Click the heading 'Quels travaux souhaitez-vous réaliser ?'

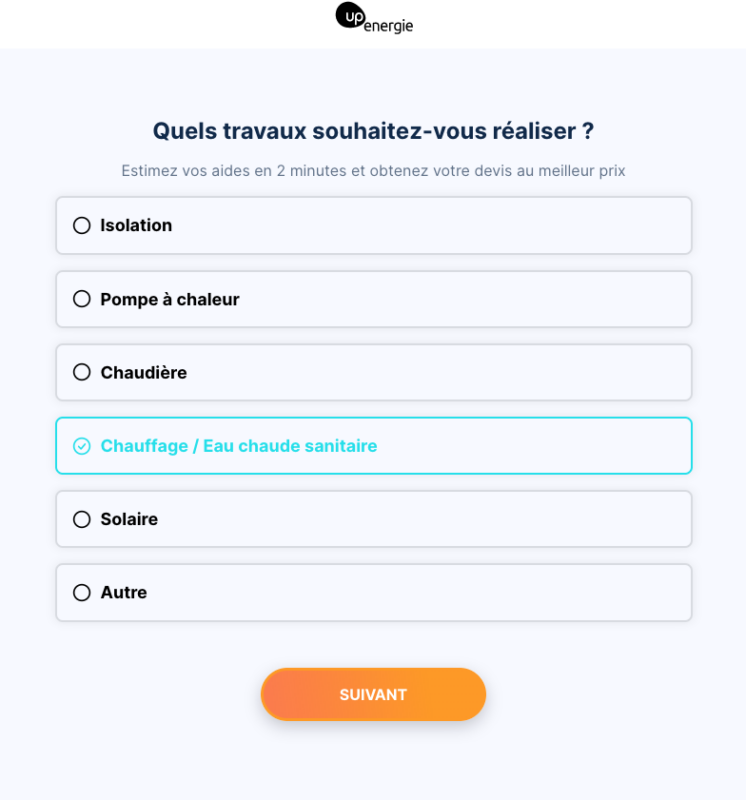click(x=373, y=131)
